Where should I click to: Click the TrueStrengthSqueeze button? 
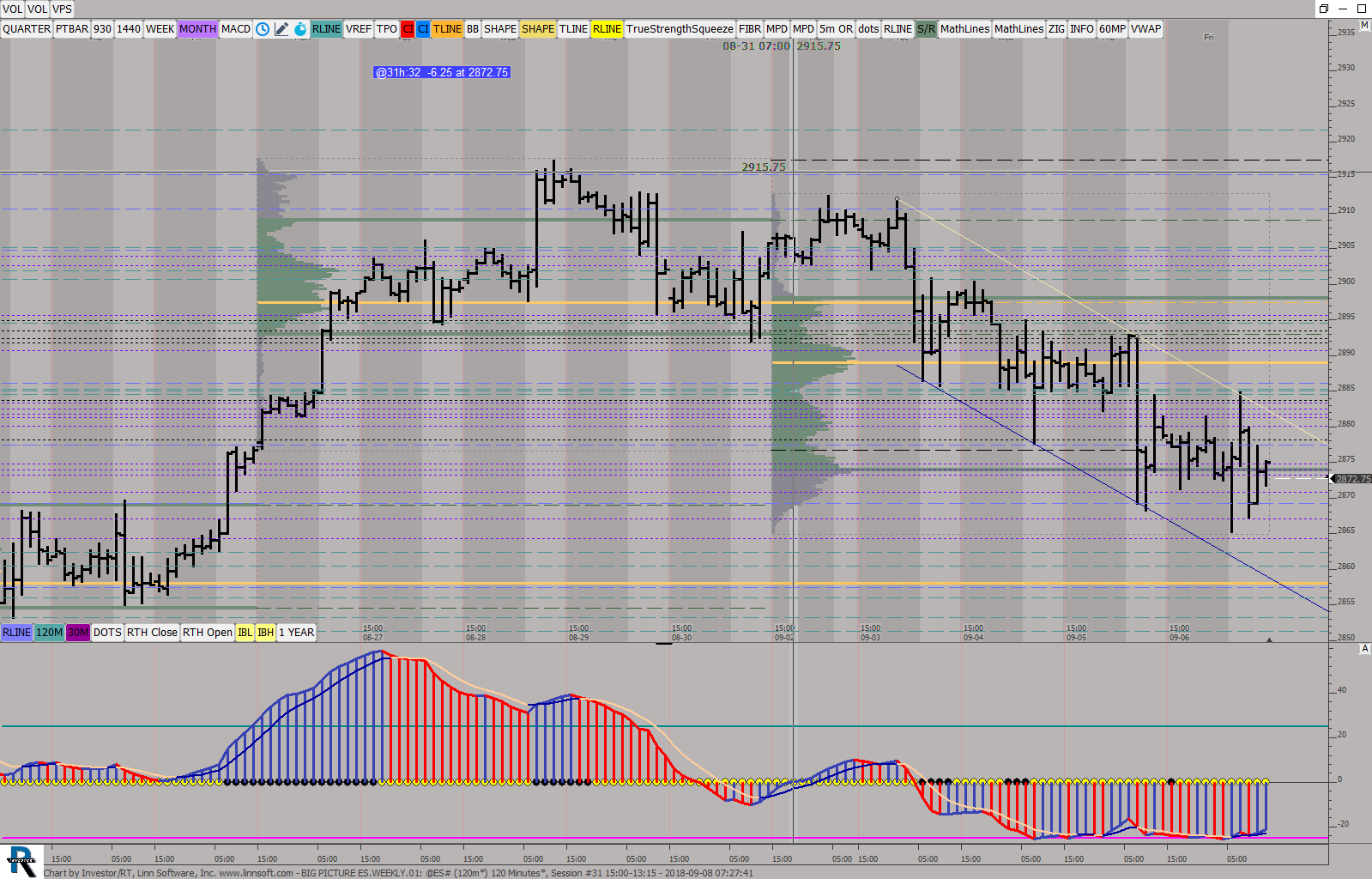tap(680, 29)
